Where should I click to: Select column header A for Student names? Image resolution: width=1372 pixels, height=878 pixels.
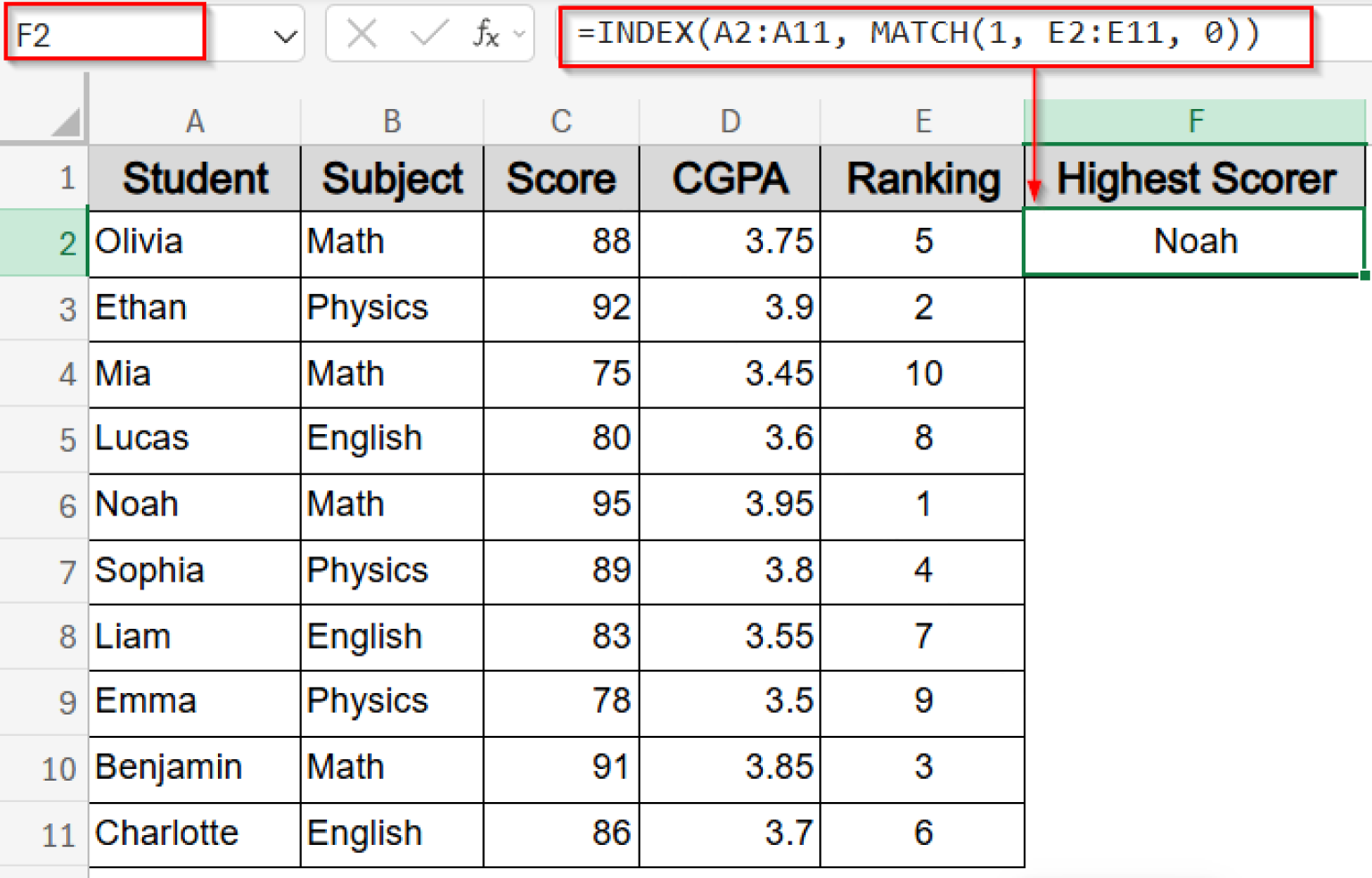(x=195, y=121)
